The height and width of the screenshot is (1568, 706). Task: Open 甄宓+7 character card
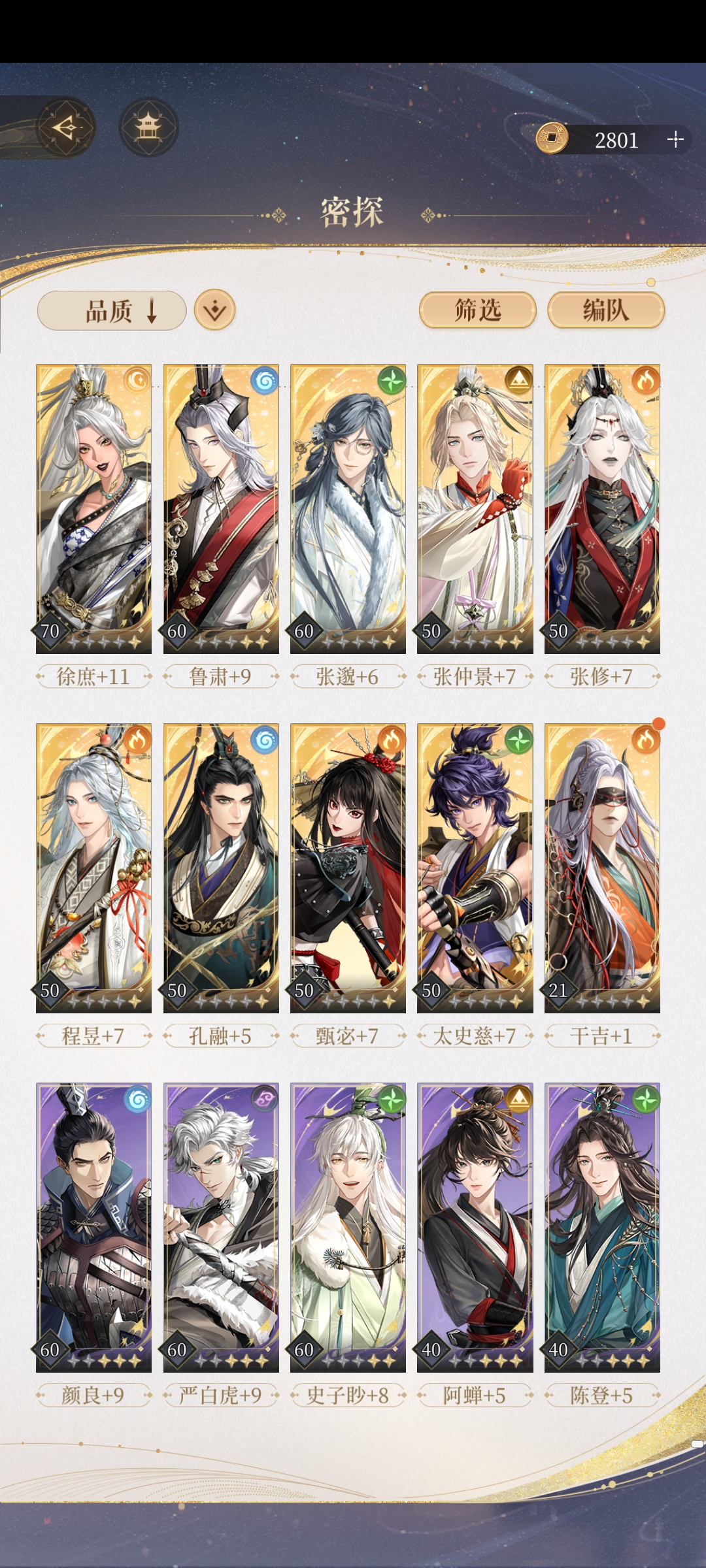click(348, 868)
